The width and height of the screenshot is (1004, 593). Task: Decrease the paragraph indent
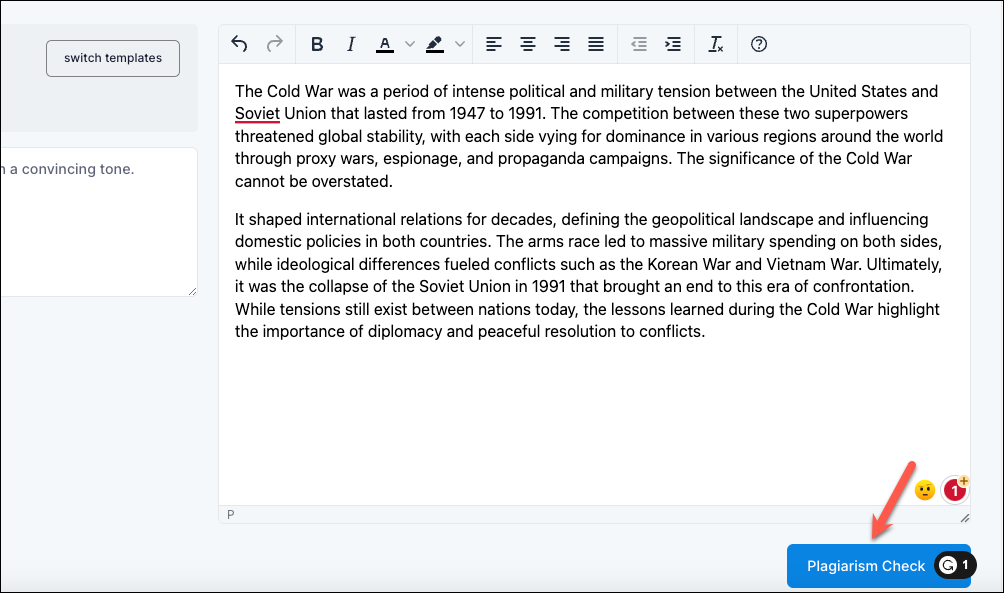(638, 44)
